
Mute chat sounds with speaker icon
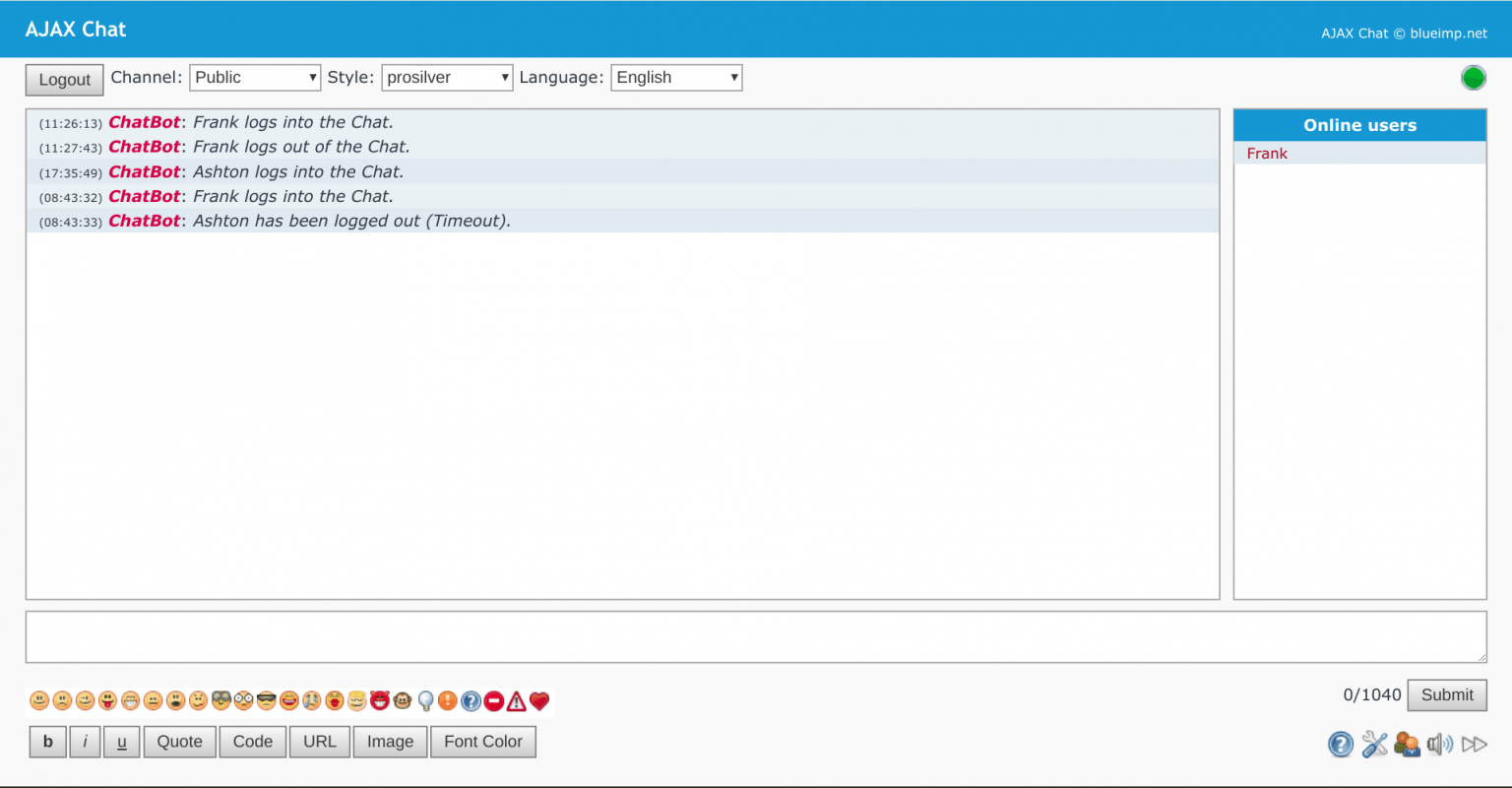pyautogui.click(x=1439, y=744)
